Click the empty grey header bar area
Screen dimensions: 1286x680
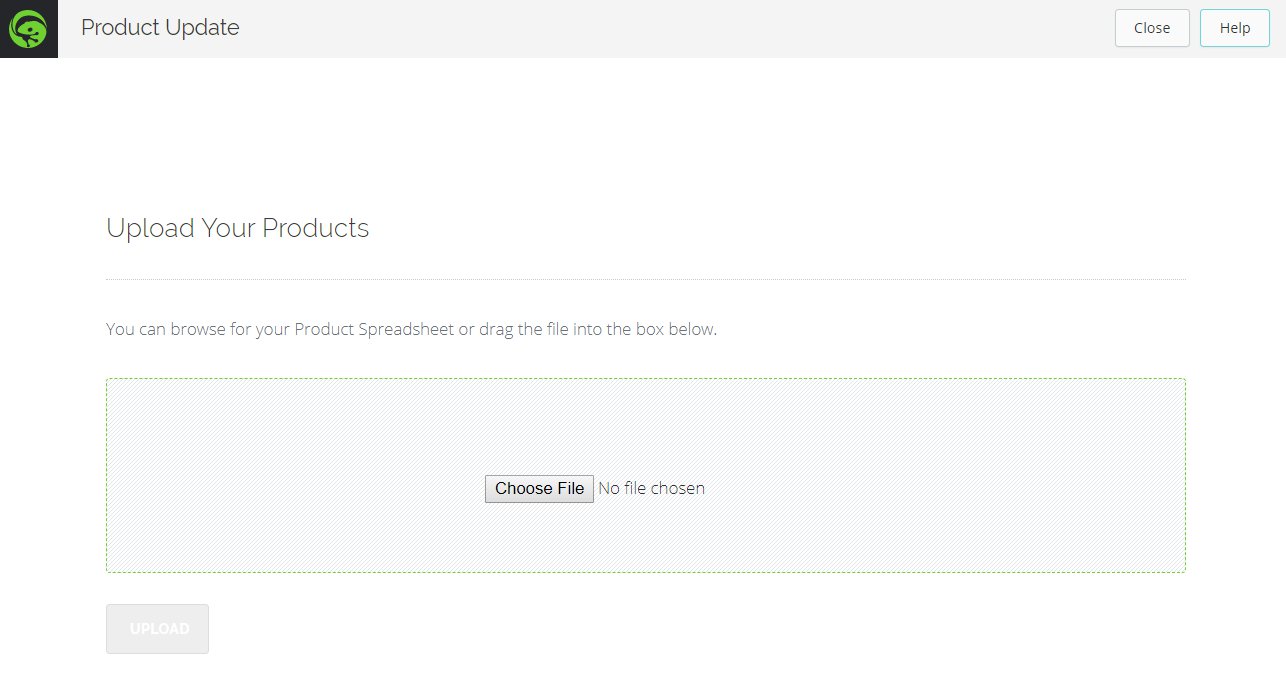(670, 28)
